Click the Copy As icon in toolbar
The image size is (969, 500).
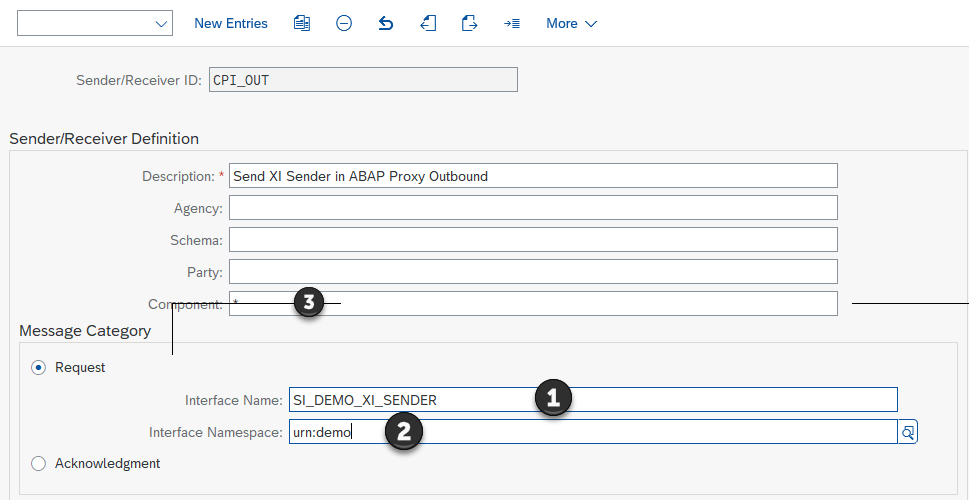(302, 23)
